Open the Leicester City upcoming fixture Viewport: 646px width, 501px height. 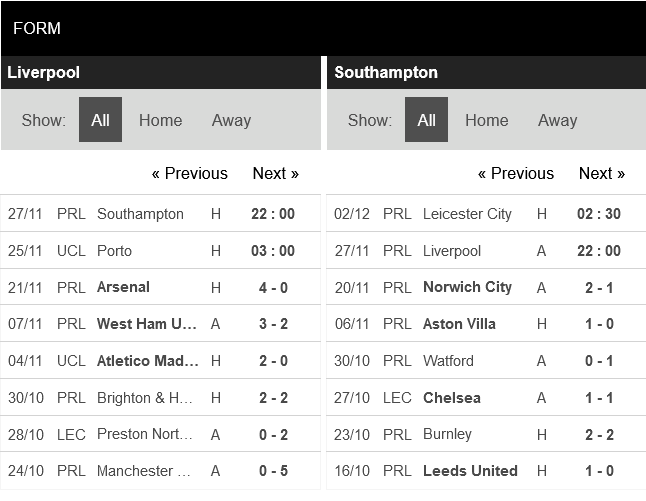point(467,214)
